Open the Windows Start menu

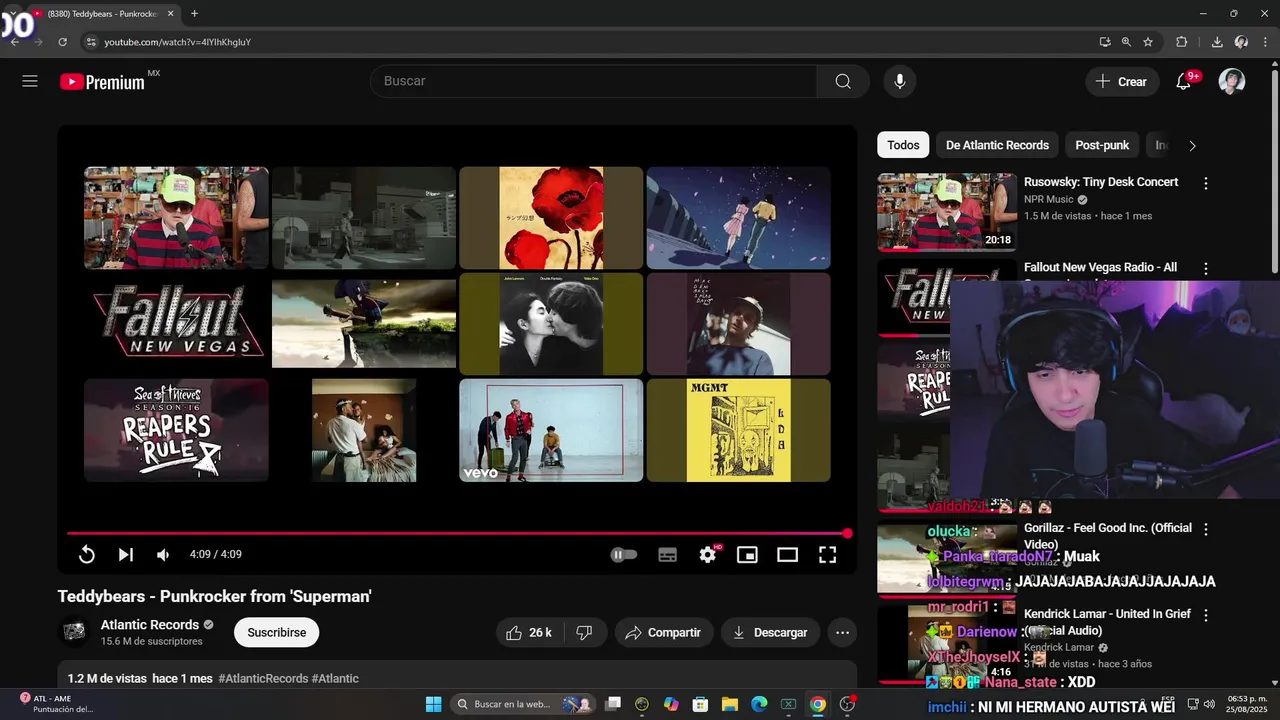433,704
